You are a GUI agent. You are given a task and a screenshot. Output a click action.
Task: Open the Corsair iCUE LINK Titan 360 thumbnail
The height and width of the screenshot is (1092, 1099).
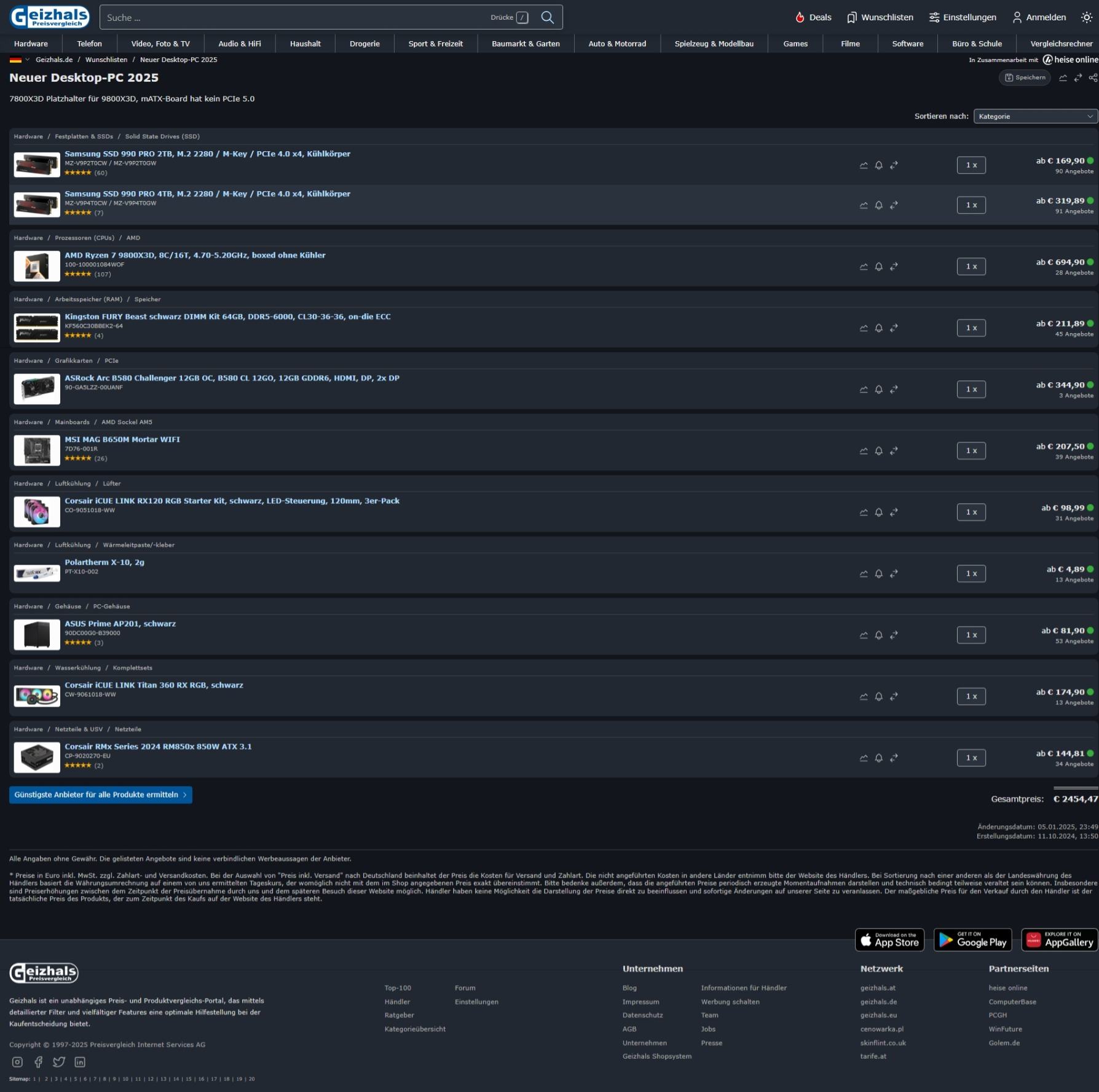(x=37, y=696)
